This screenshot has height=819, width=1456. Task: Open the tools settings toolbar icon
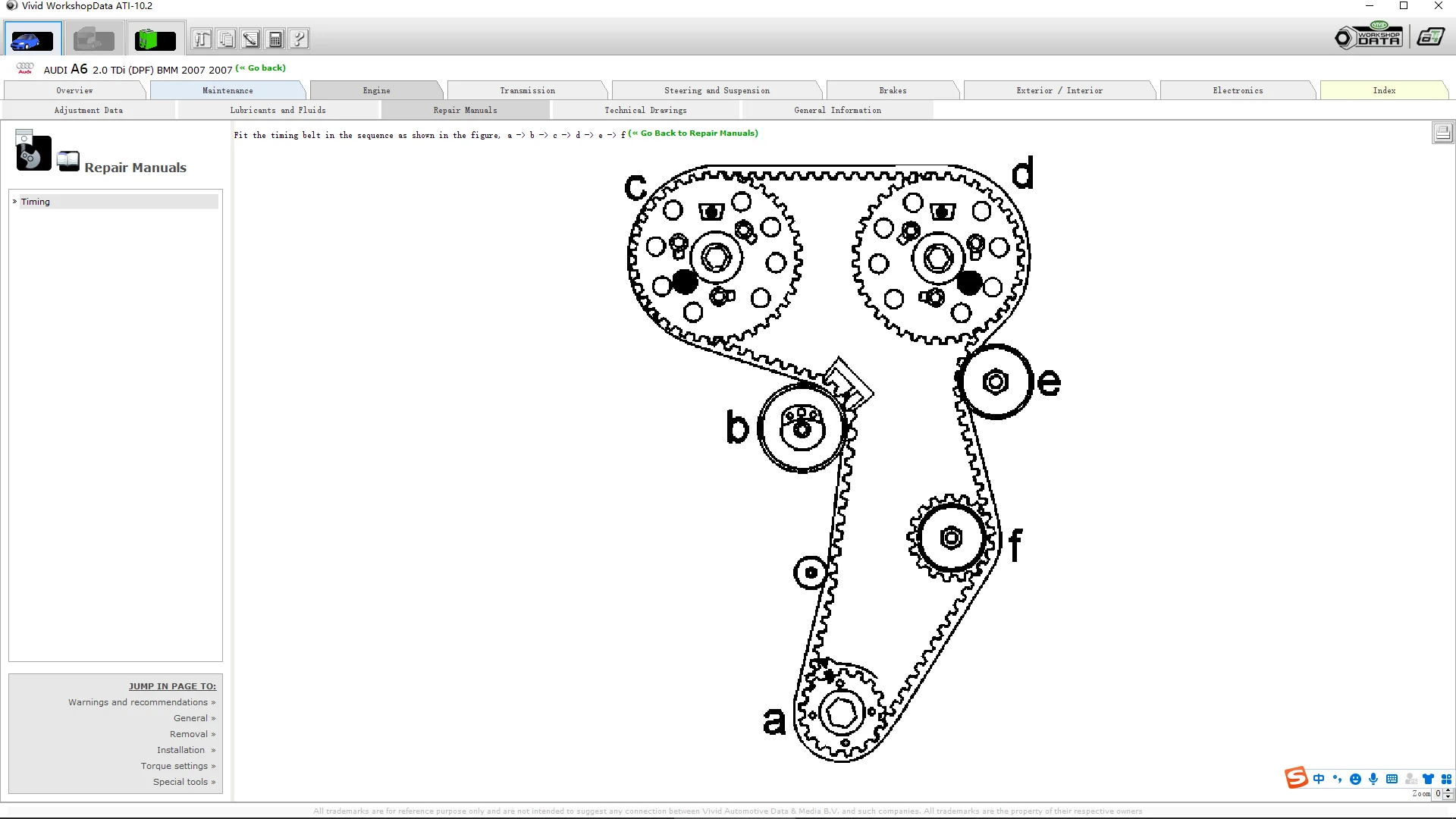pos(202,39)
